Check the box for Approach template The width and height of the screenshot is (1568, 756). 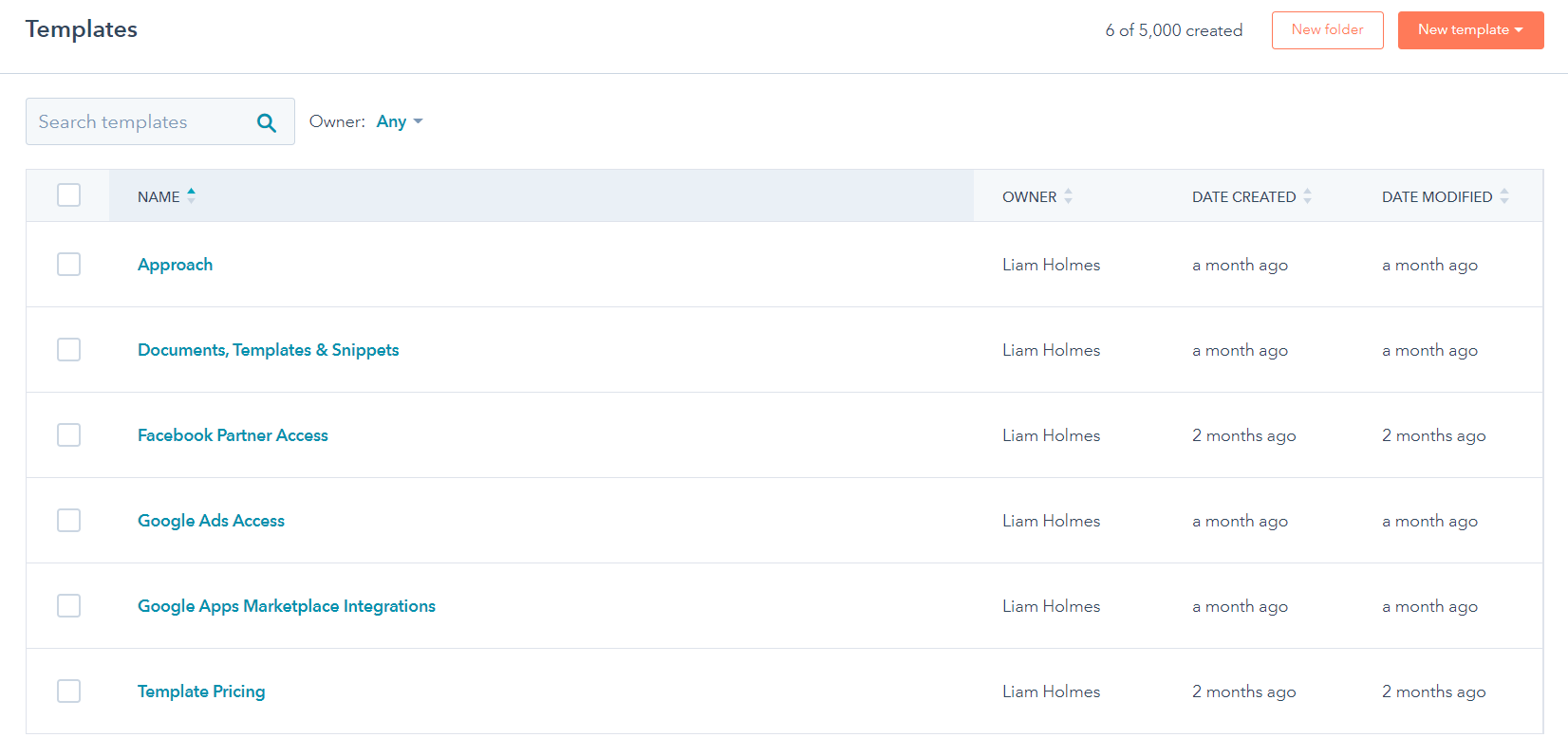pyautogui.click(x=68, y=264)
